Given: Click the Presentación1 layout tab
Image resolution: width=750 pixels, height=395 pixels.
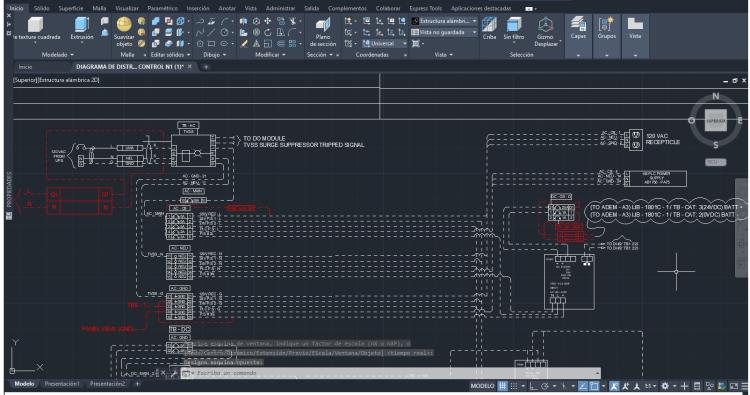Looking at the screenshot, I should coord(61,384).
